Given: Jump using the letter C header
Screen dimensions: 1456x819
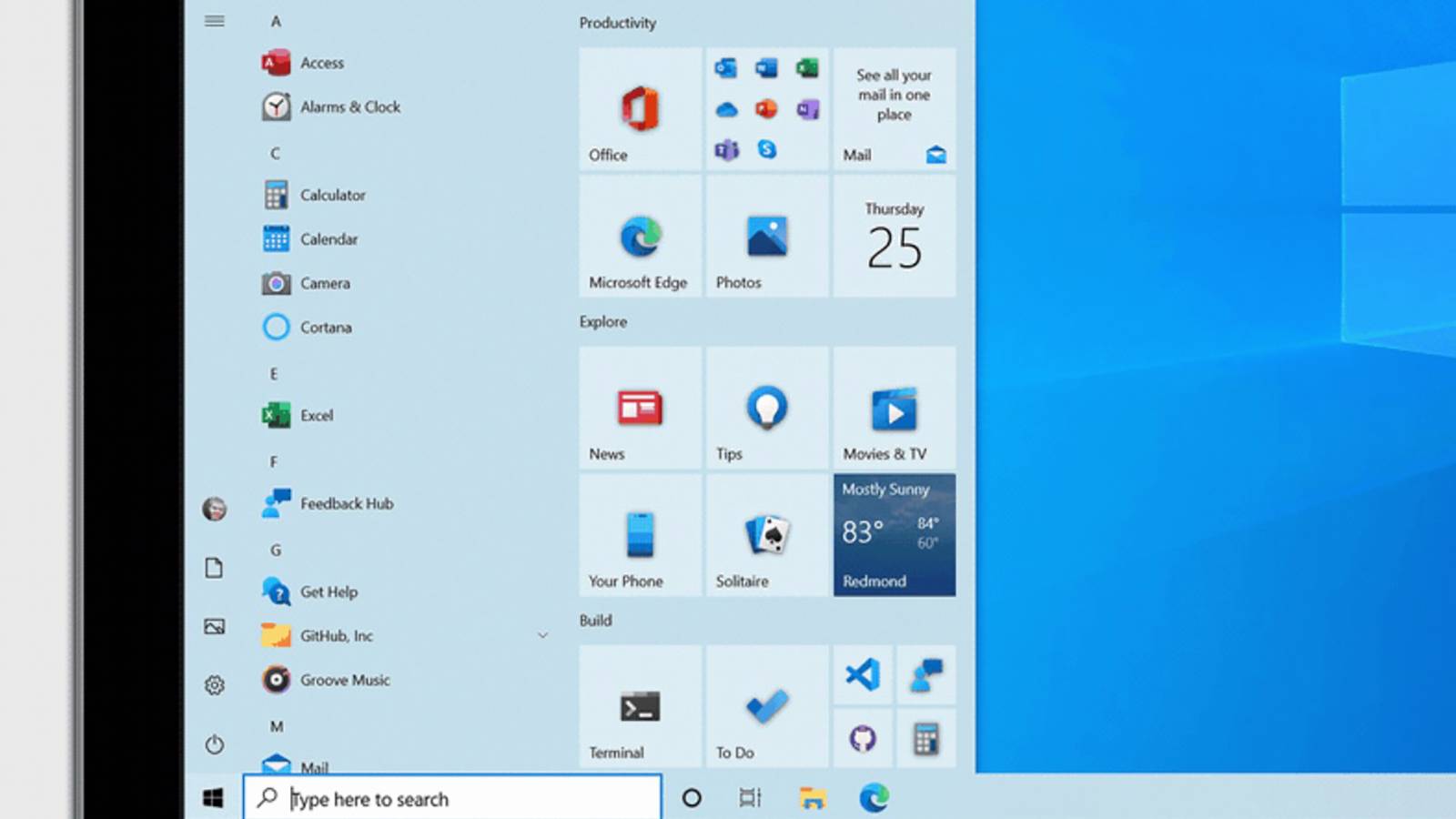Looking at the screenshot, I should point(275,153).
